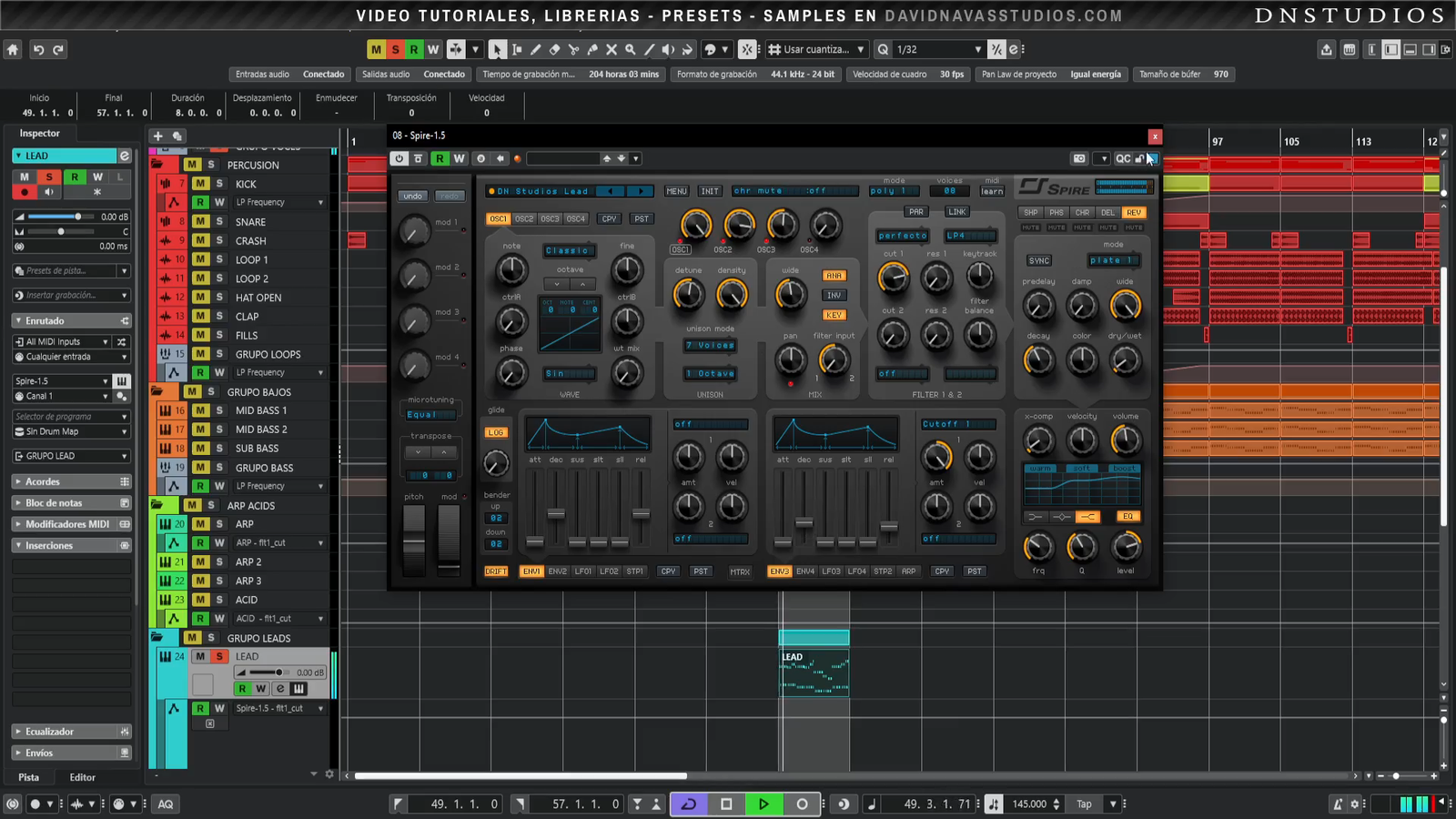This screenshot has height=819, width=1456.
Task: Click the INIT button in Spire
Action: pyautogui.click(x=710, y=191)
